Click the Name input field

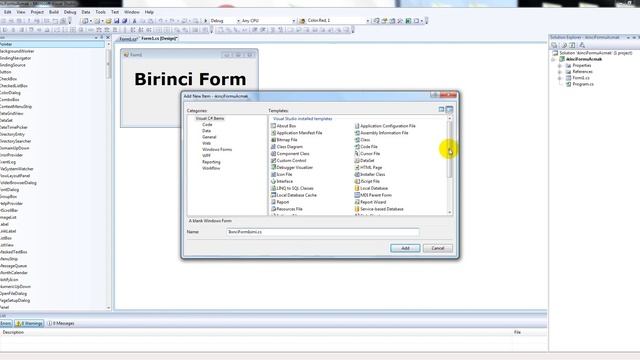pos(322,232)
